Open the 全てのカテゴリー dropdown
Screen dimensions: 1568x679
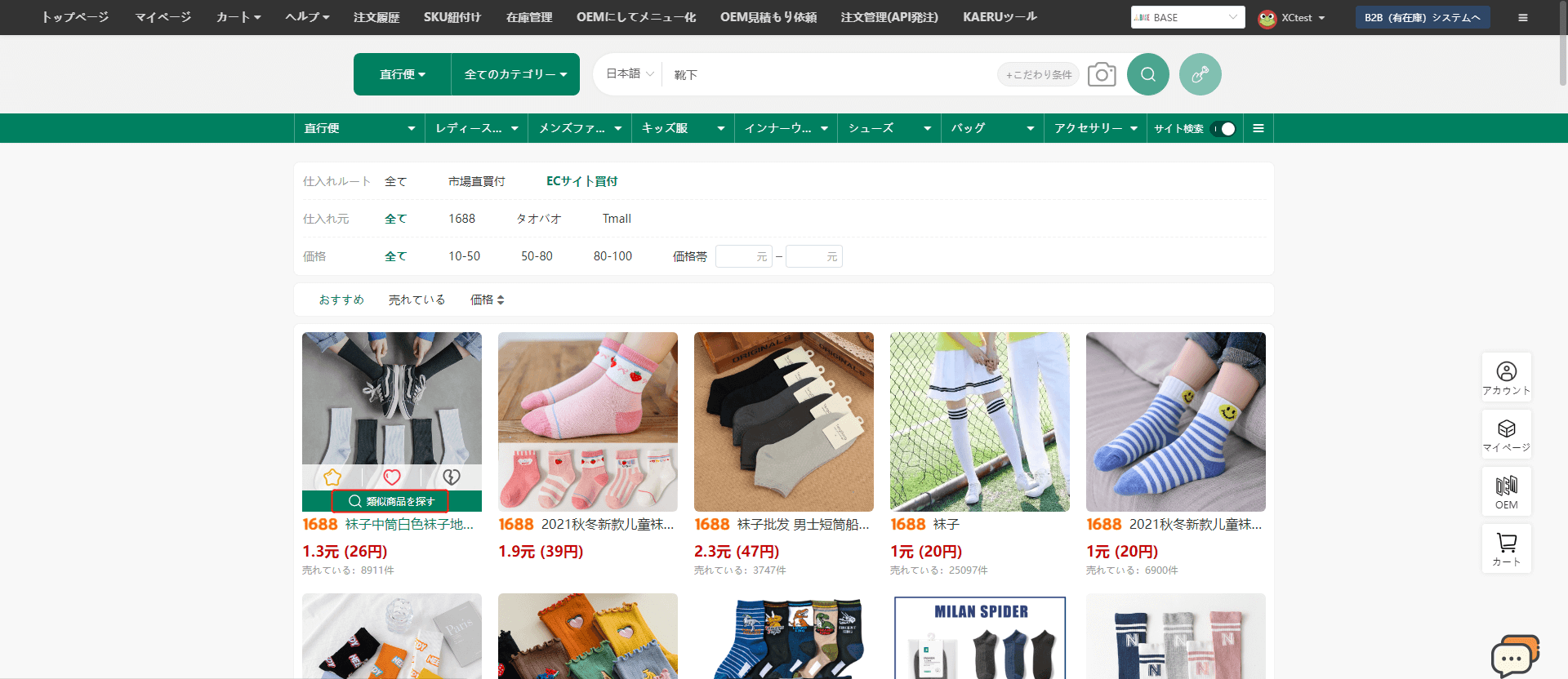[515, 74]
